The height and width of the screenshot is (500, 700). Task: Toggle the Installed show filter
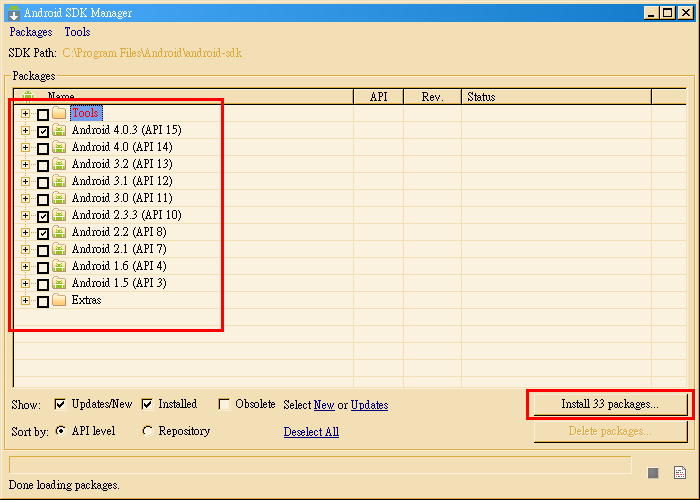(x=147, y=404)
